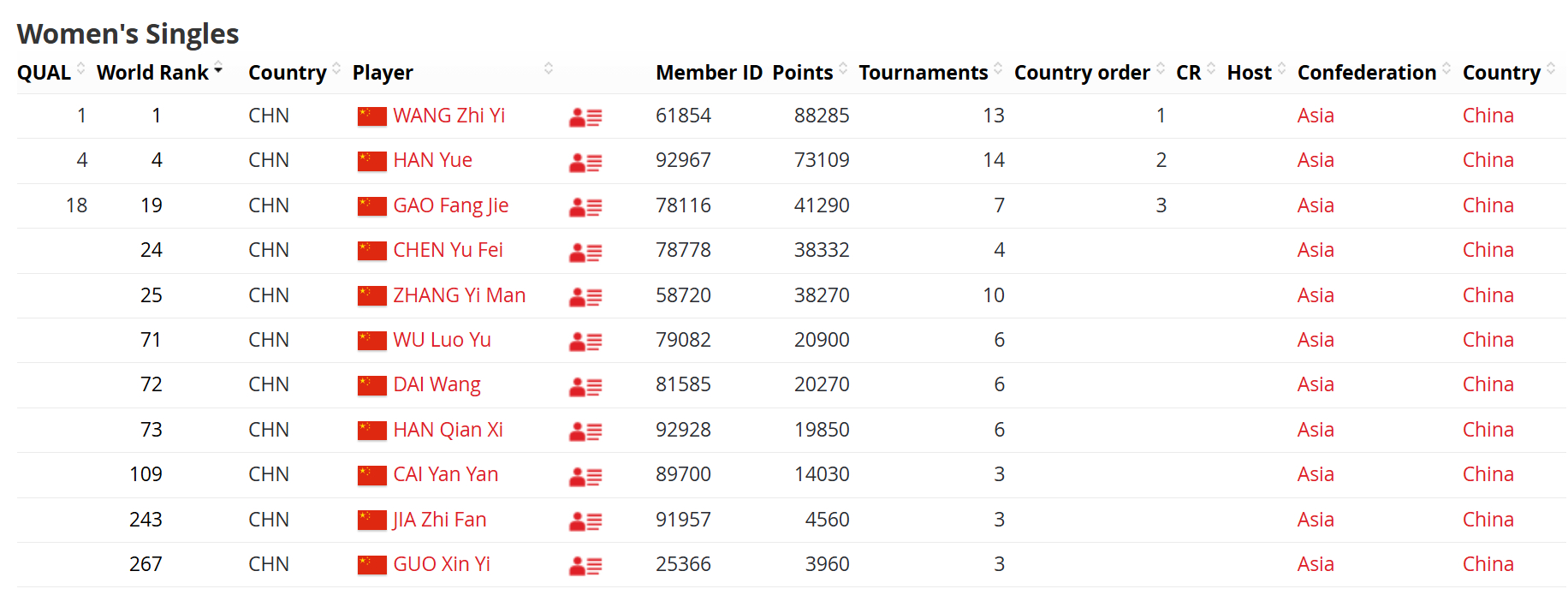Open the profile card icon for CHEN Yu Fei
The image size is (1568, 589).
pos(585,252)
